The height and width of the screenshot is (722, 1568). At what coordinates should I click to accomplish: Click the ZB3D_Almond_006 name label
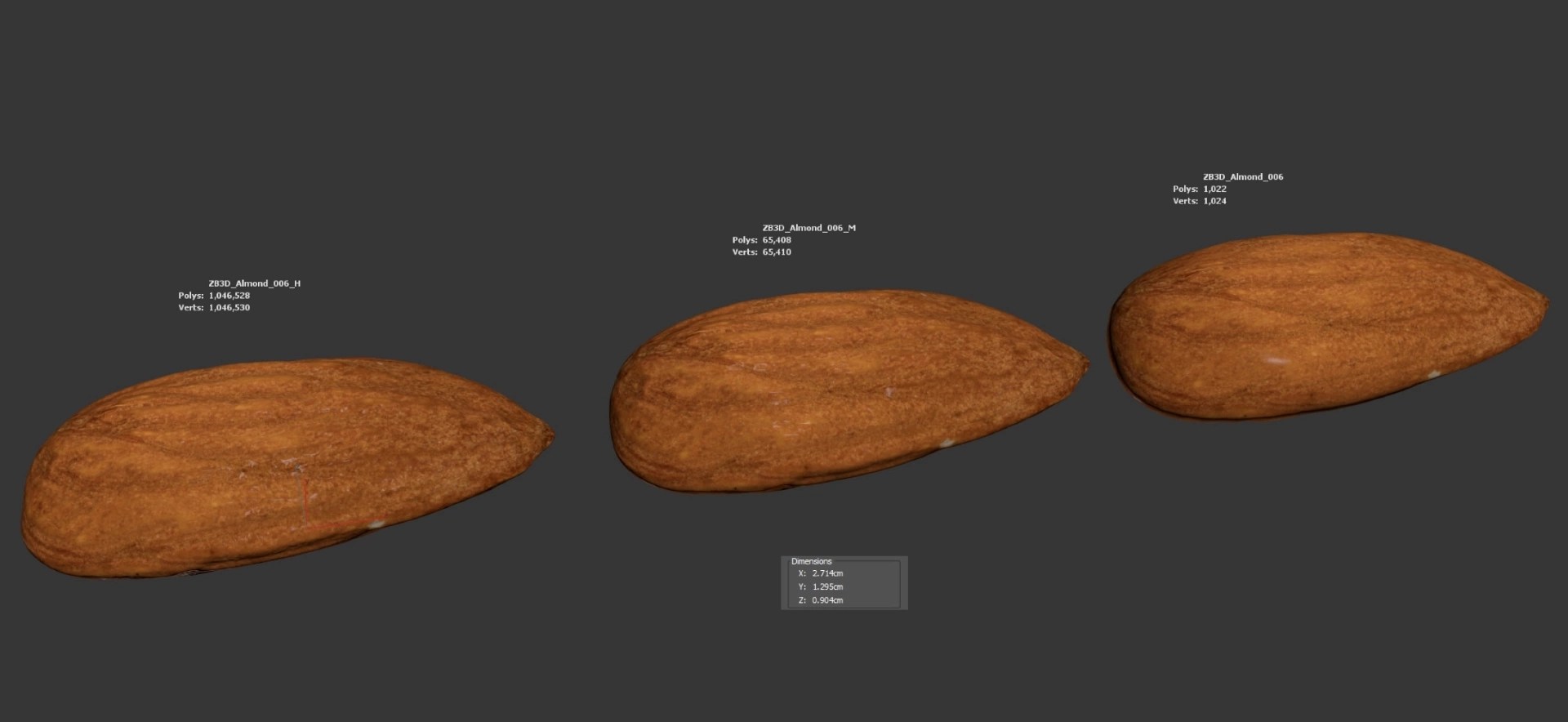1242,176
